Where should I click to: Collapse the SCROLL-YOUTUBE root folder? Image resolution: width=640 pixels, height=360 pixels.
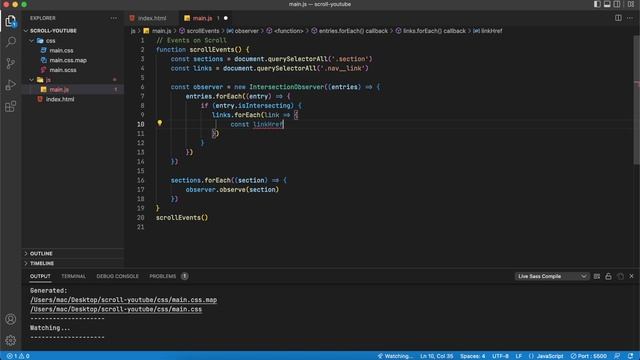(x=53, y=31)
